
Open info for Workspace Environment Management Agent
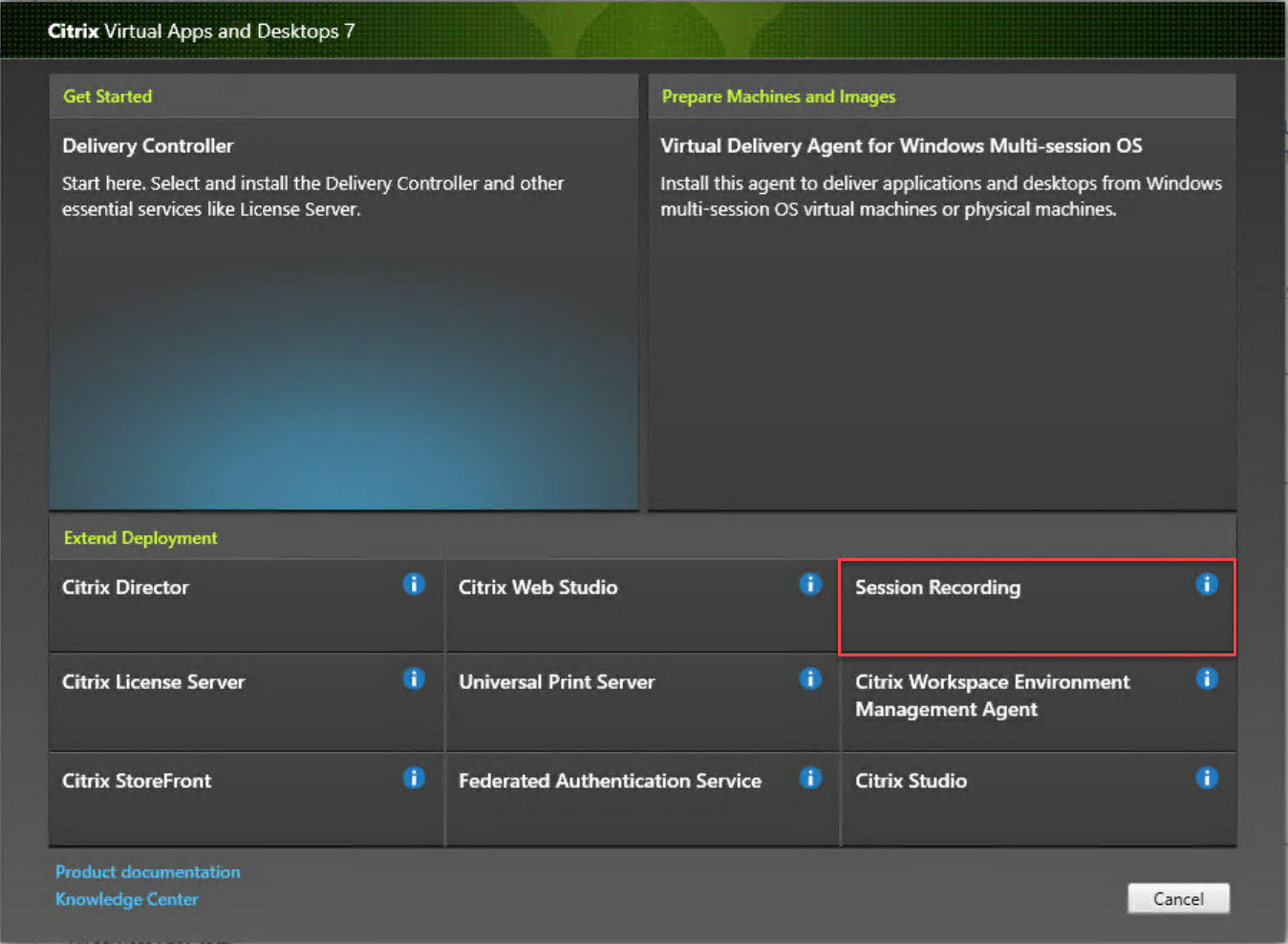1207,678
